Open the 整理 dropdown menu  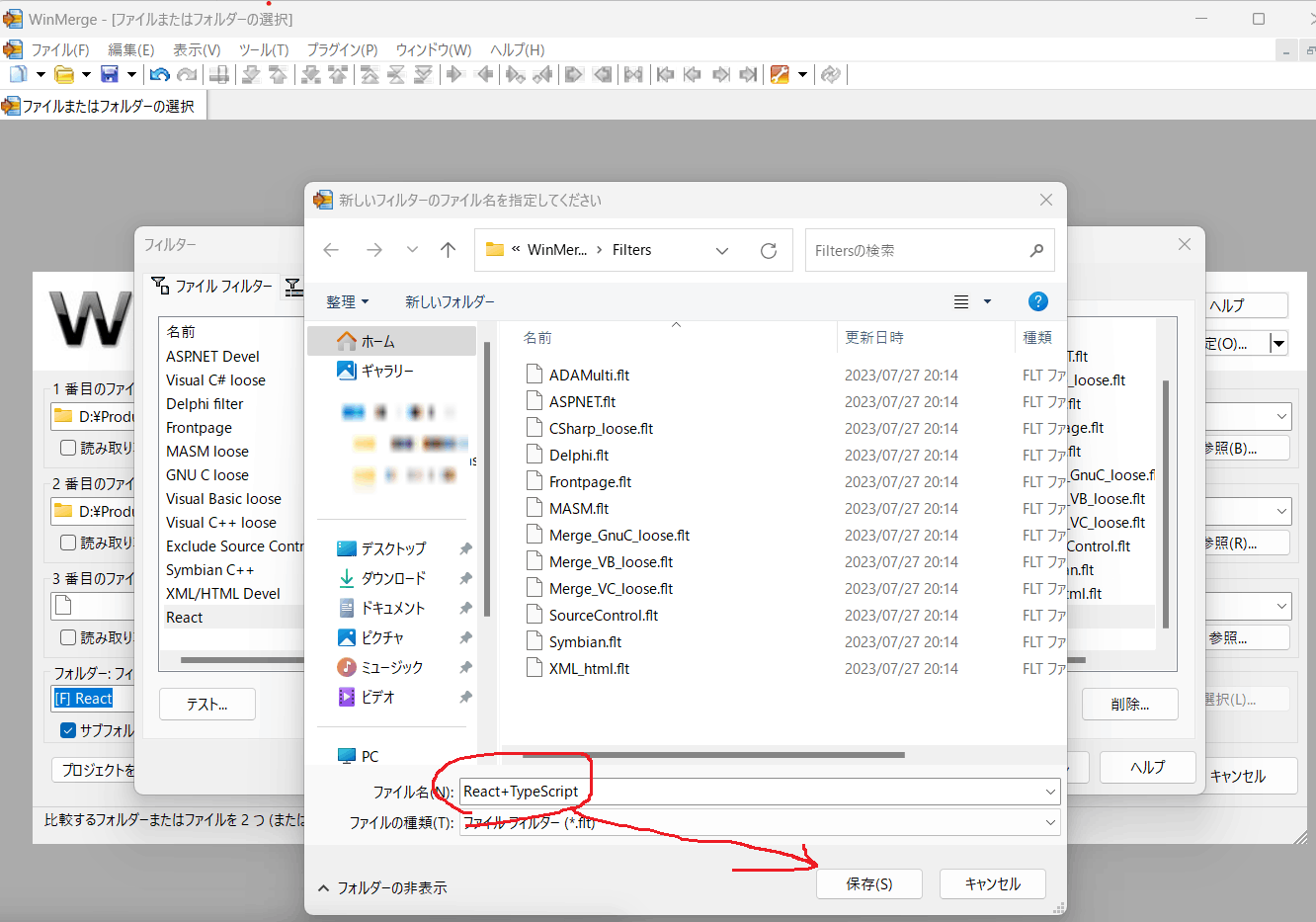click(347, 301)
